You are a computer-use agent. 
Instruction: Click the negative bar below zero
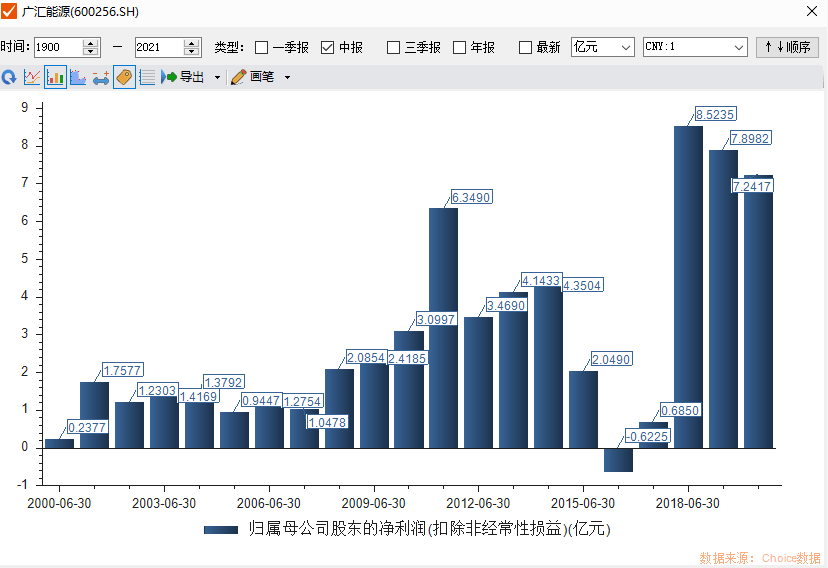point(618,460)
